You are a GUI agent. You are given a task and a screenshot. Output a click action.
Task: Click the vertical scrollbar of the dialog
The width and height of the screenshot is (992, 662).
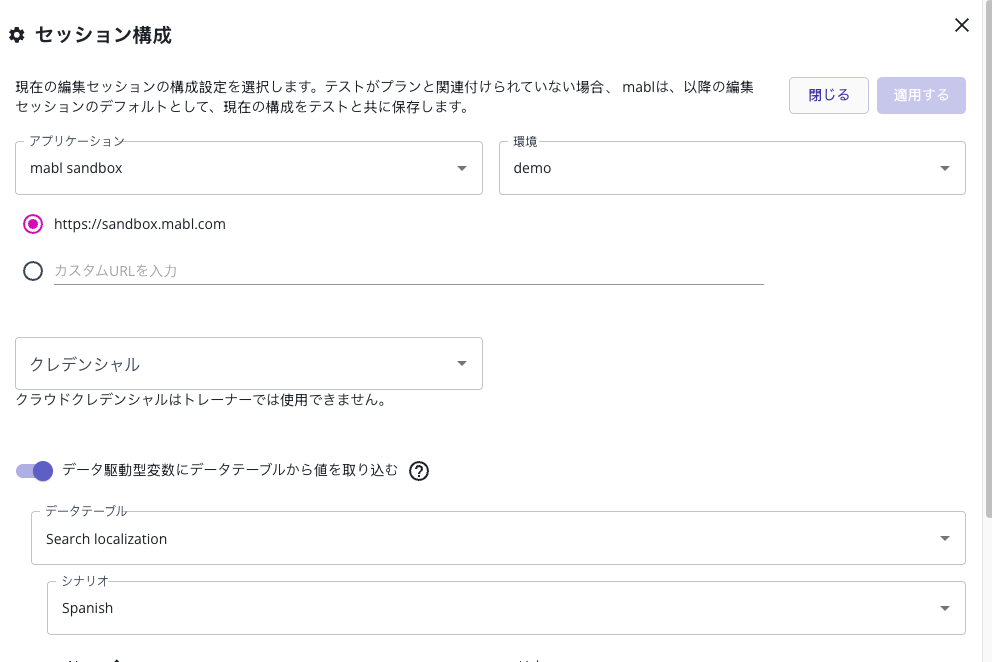(x=988, y=259)
